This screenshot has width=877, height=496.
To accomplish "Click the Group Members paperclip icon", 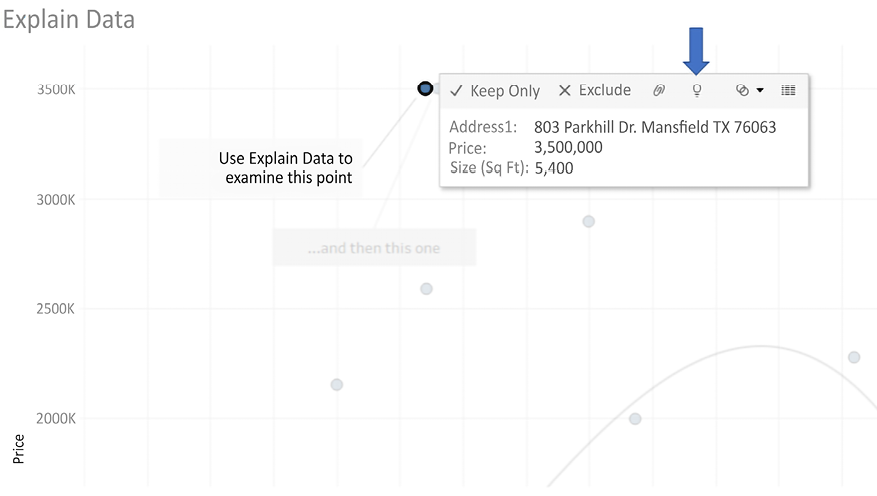I will point(659,90).
